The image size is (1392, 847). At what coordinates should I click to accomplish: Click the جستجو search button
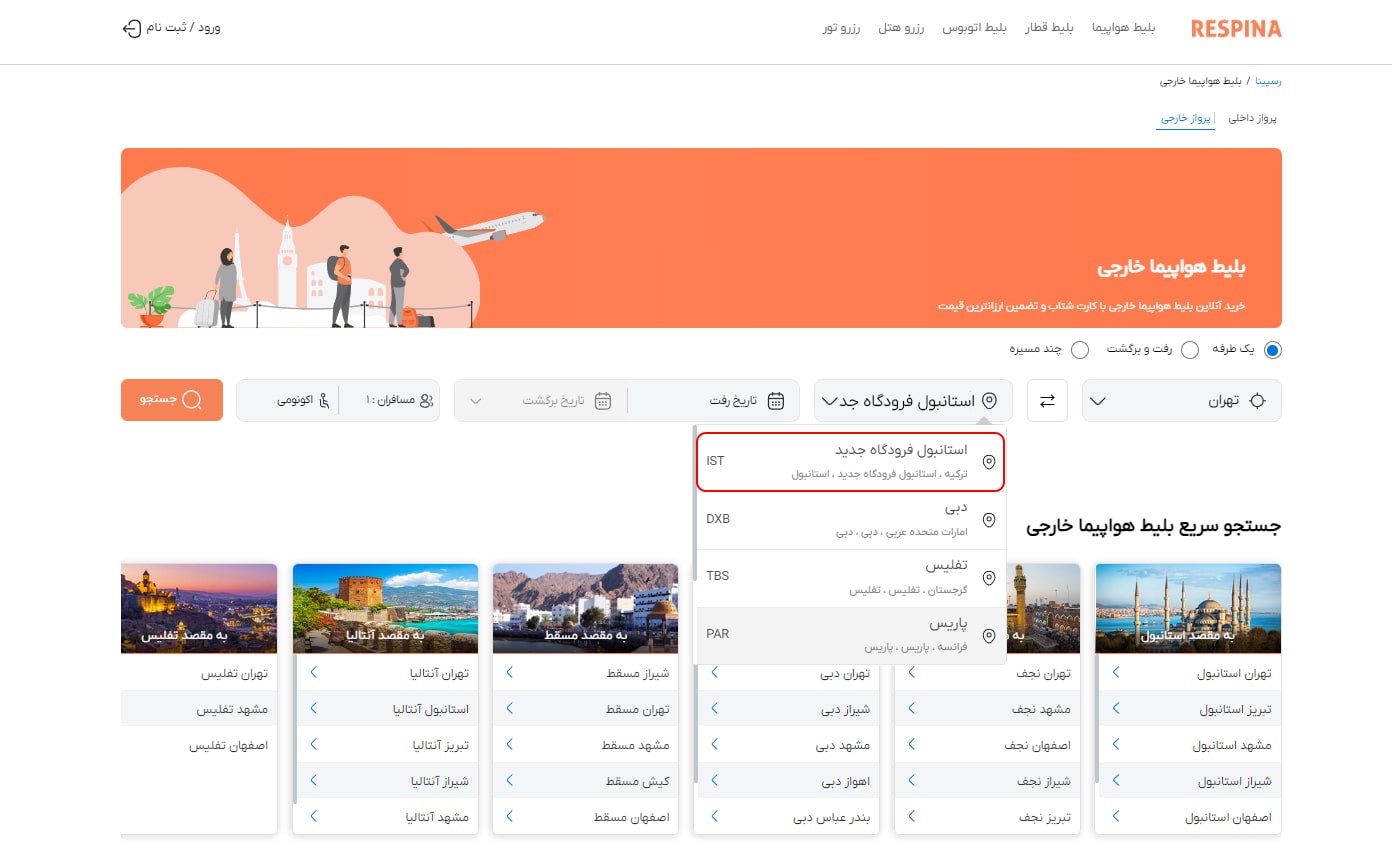point(171,399)
